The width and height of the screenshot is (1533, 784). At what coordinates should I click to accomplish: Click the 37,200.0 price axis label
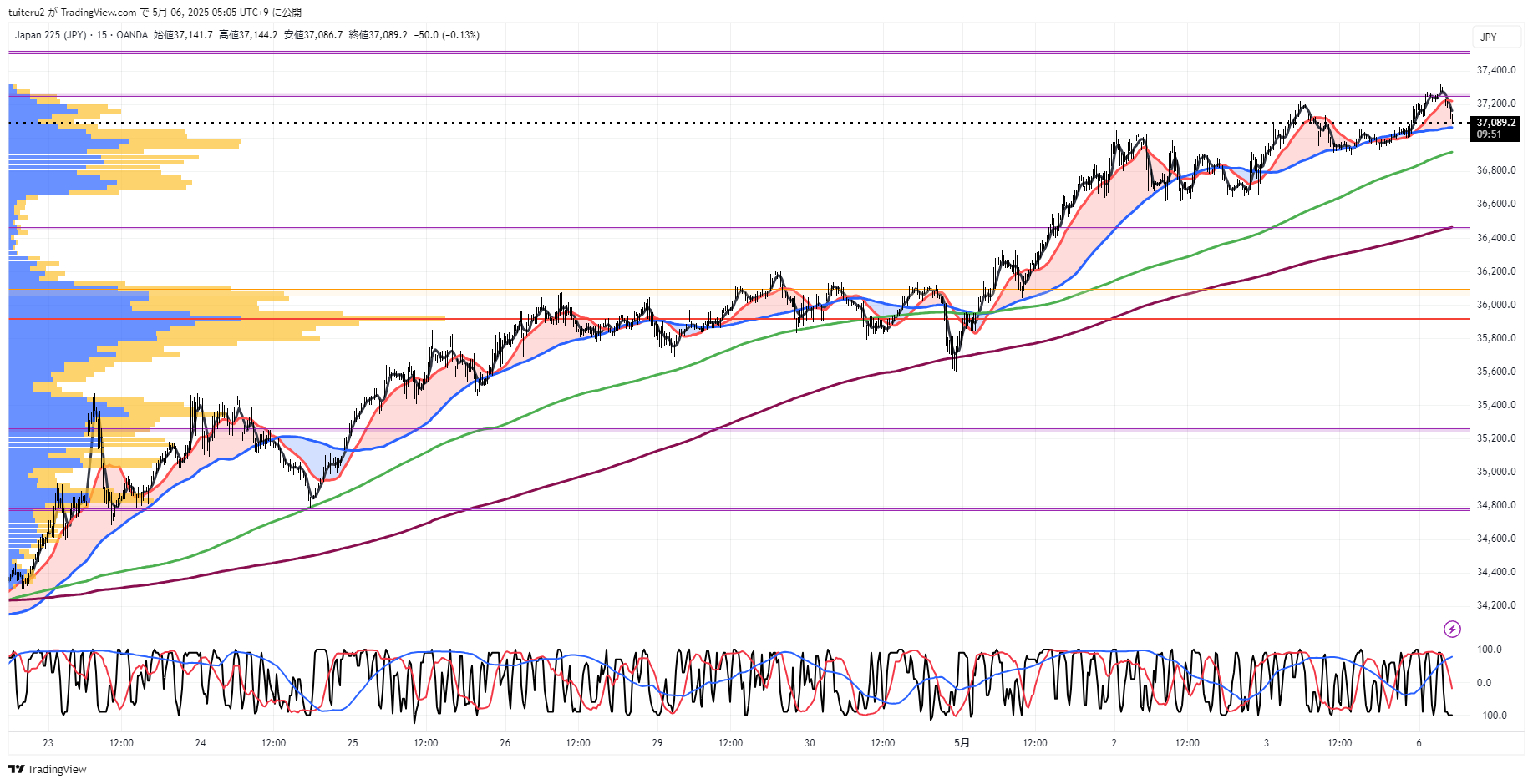(x=1496, y=104)
